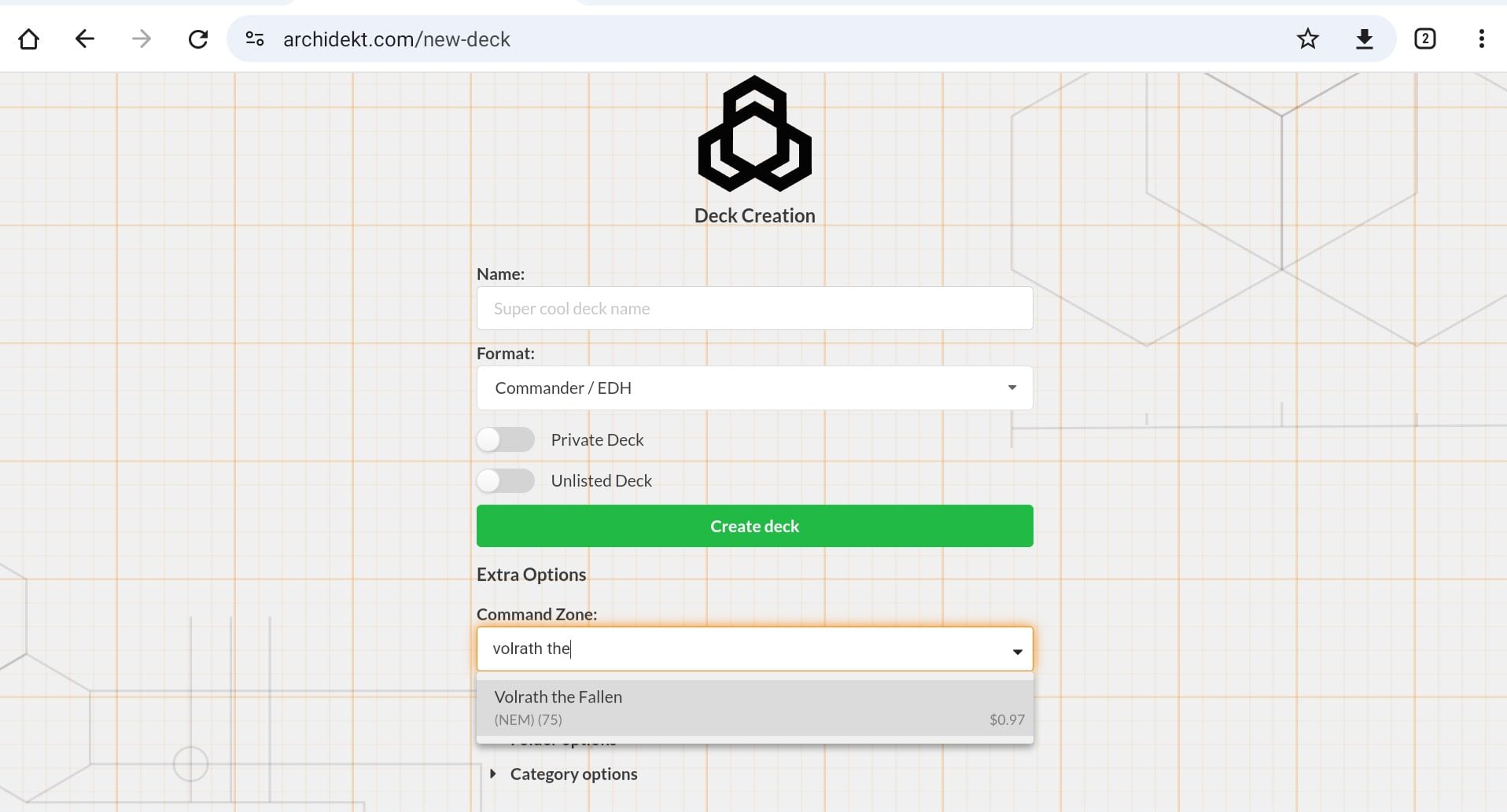Image resolution: width=1507 pixels, height=812 pixels.
Task: Bookmark this page with star icon
Action: point(1307,39)
